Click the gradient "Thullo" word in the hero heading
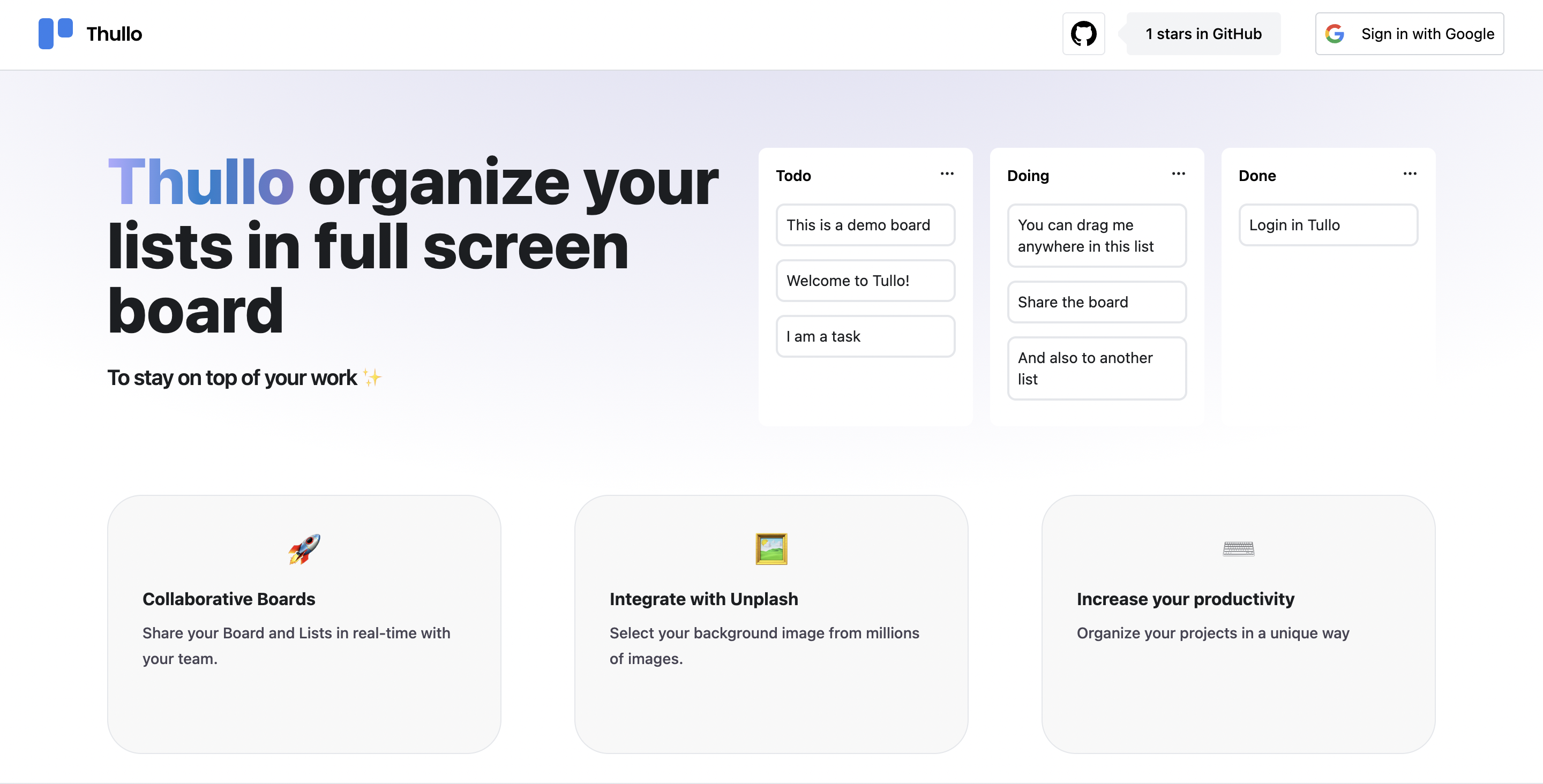This screenshot has height=784, width=1543. pos(201,182)
